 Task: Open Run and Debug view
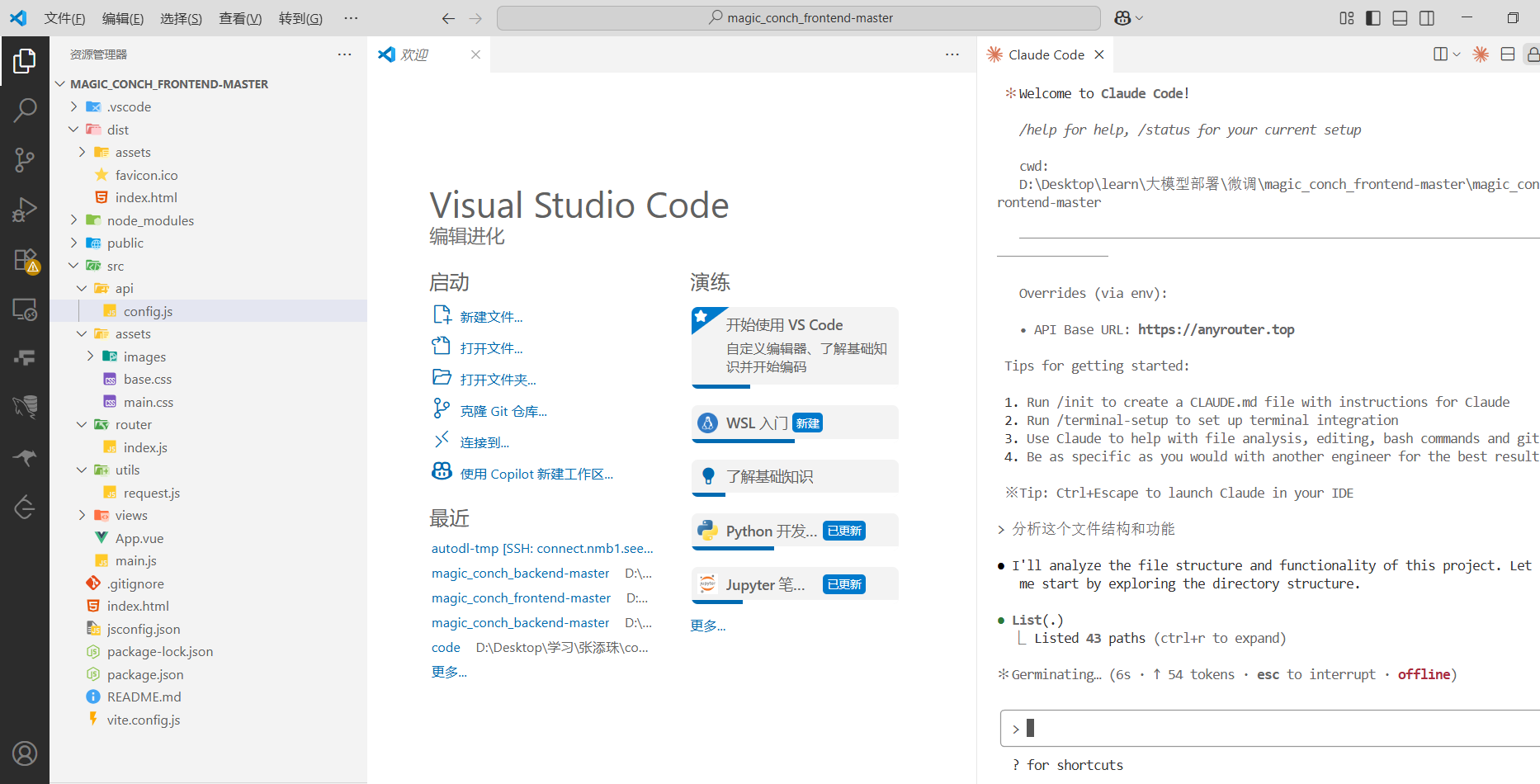click(25, 210)
